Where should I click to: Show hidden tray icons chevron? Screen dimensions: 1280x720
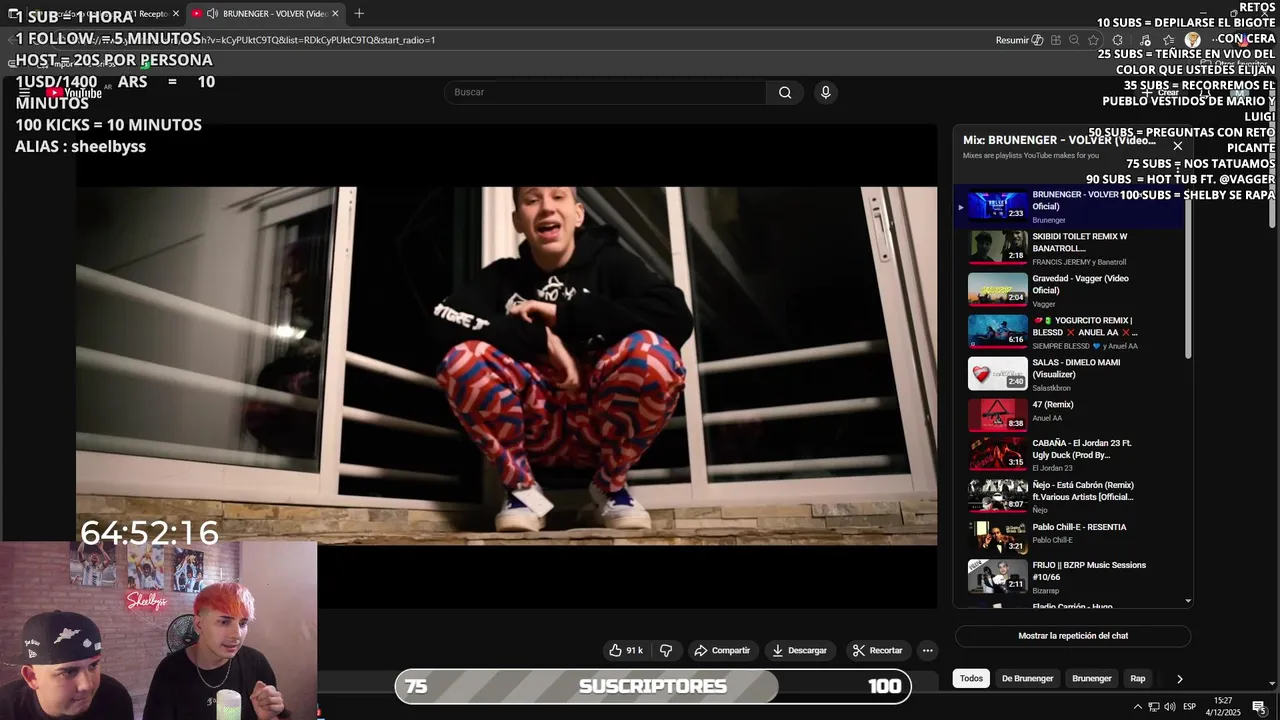click(x=1137, y=707)
